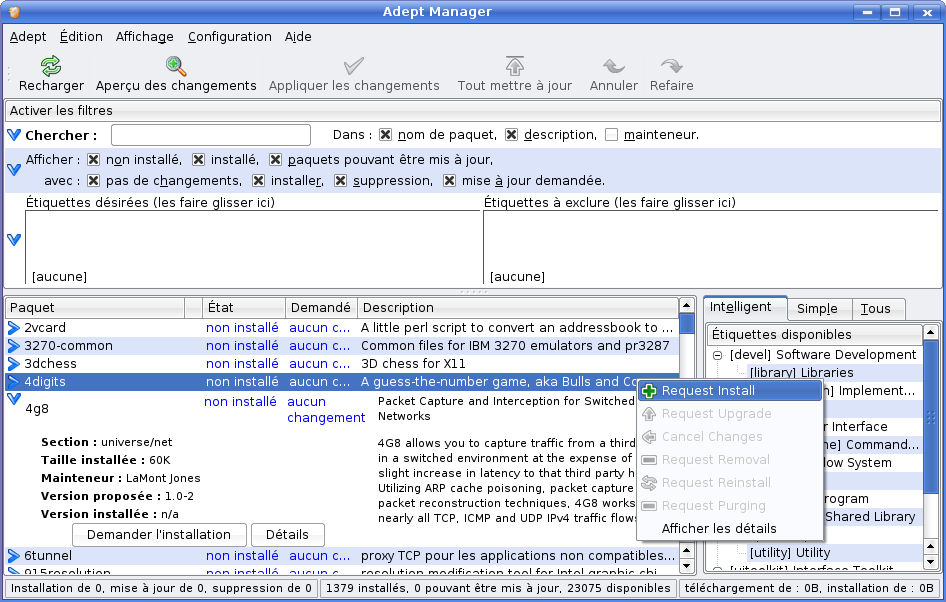Screen dimensions: 946x602
Task: Open the Adept menu
Action: coord(28,37)
